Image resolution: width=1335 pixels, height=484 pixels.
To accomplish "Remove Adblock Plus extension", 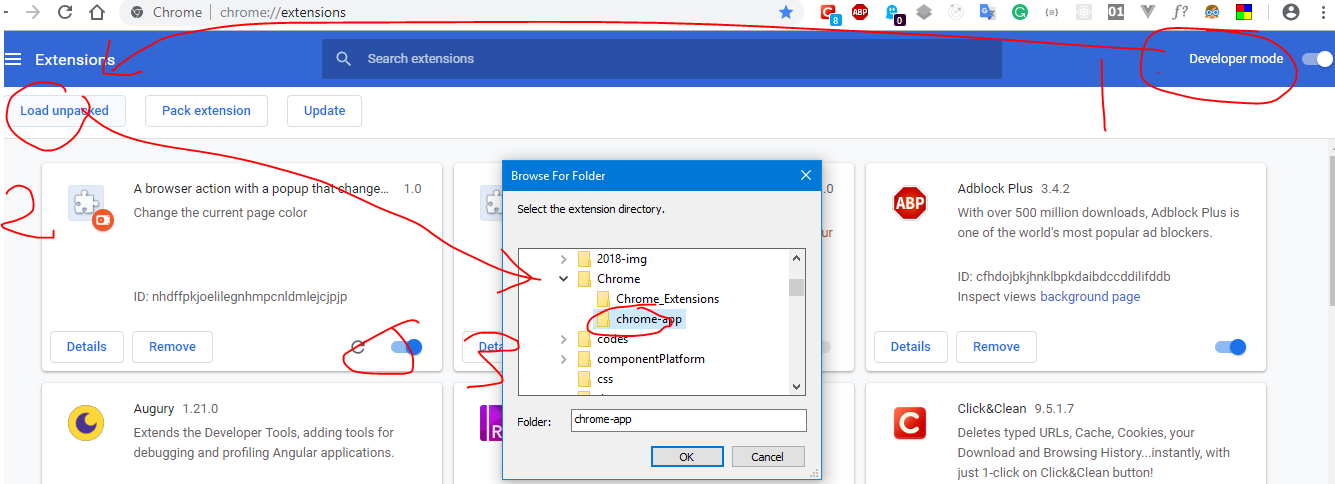I will tap(996, 347).
